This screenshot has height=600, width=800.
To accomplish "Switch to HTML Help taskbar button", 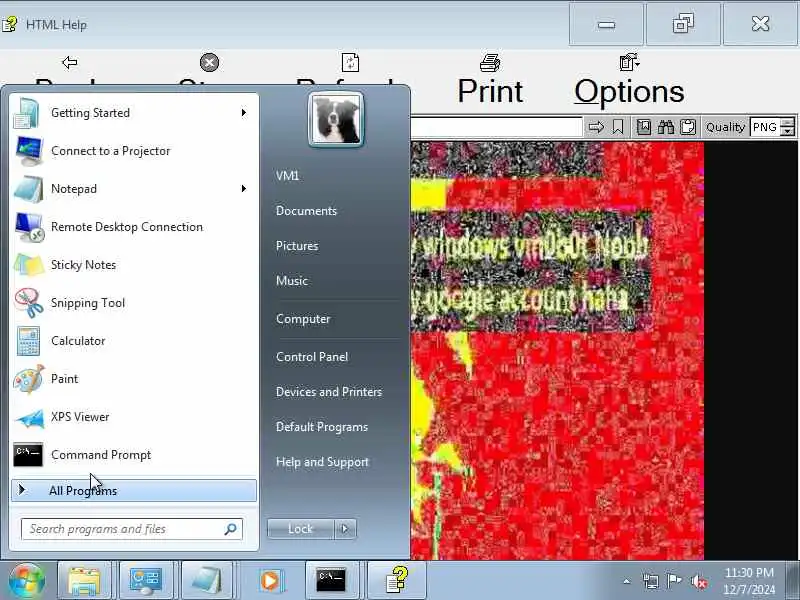I will pyautogui.click(x=396, y=581).
